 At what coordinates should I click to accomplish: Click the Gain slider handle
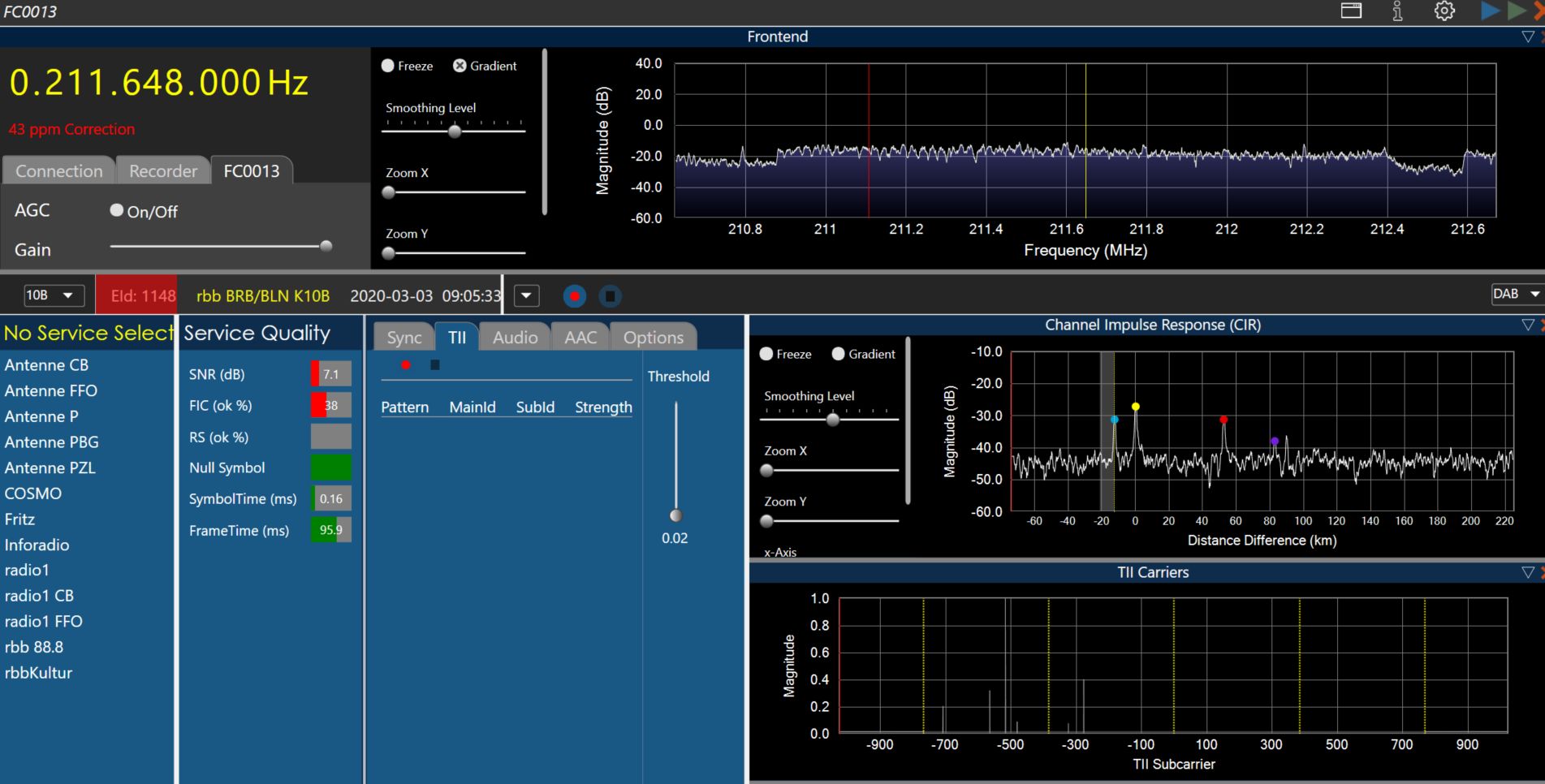point(326,246)
